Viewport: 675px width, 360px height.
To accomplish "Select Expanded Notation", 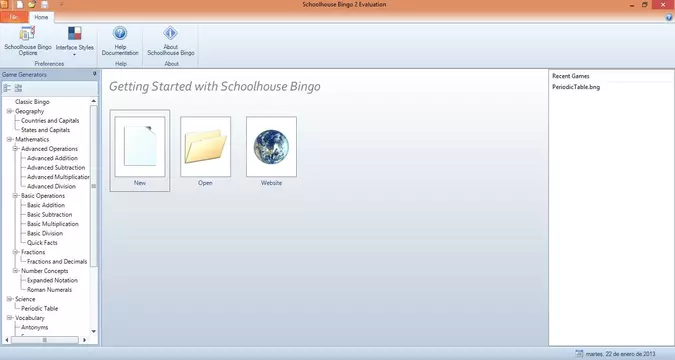I will pyautogui.click(x=52, y=280).
